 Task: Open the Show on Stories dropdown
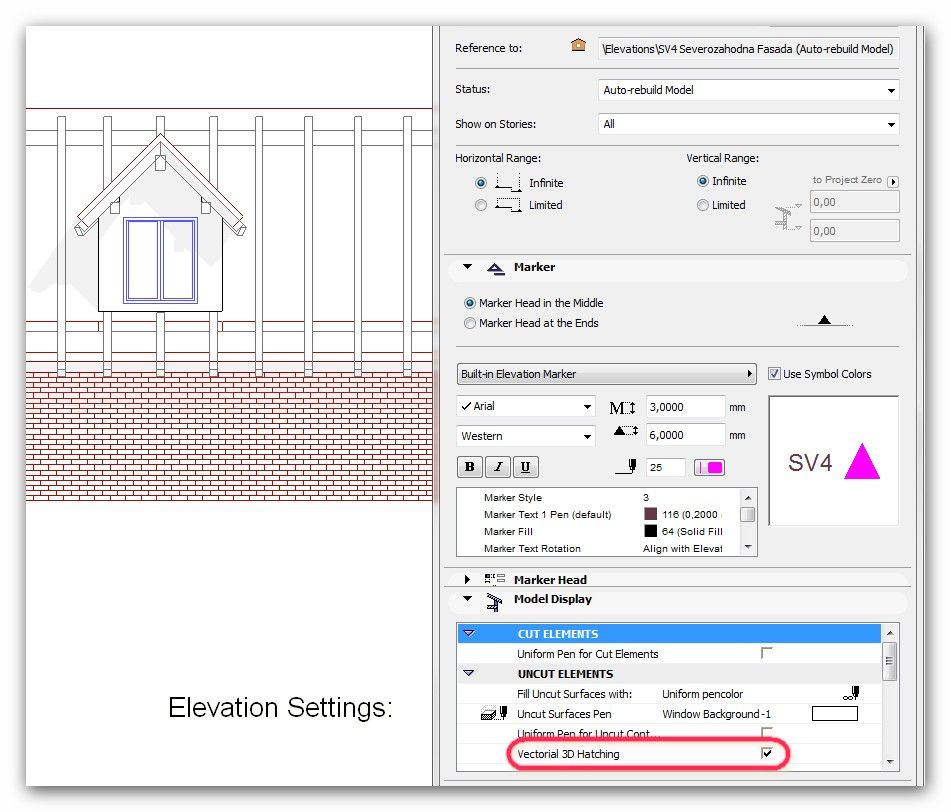coord(887,124)
